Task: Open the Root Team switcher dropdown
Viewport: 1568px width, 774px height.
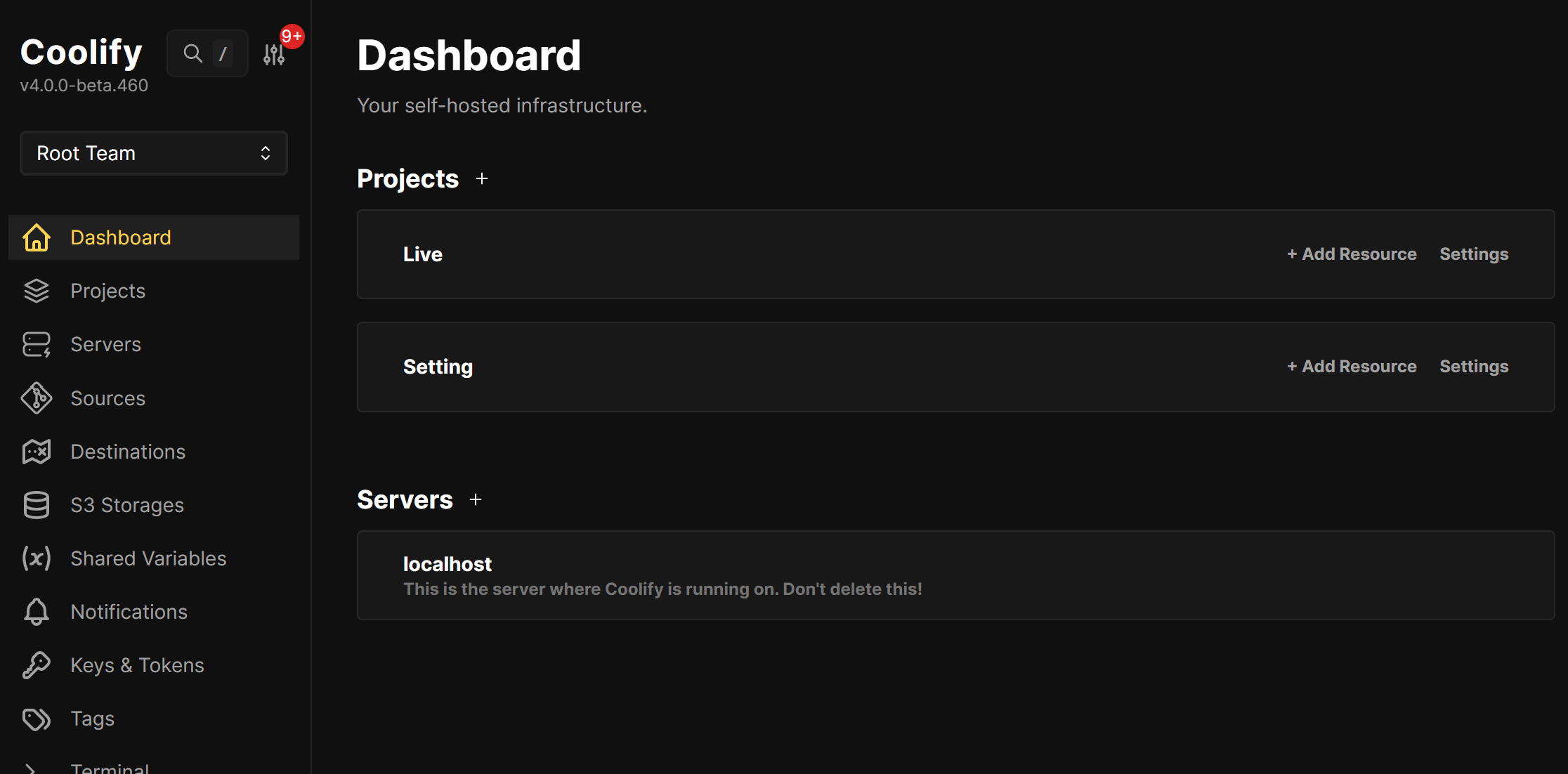Action: click(154, 153)
